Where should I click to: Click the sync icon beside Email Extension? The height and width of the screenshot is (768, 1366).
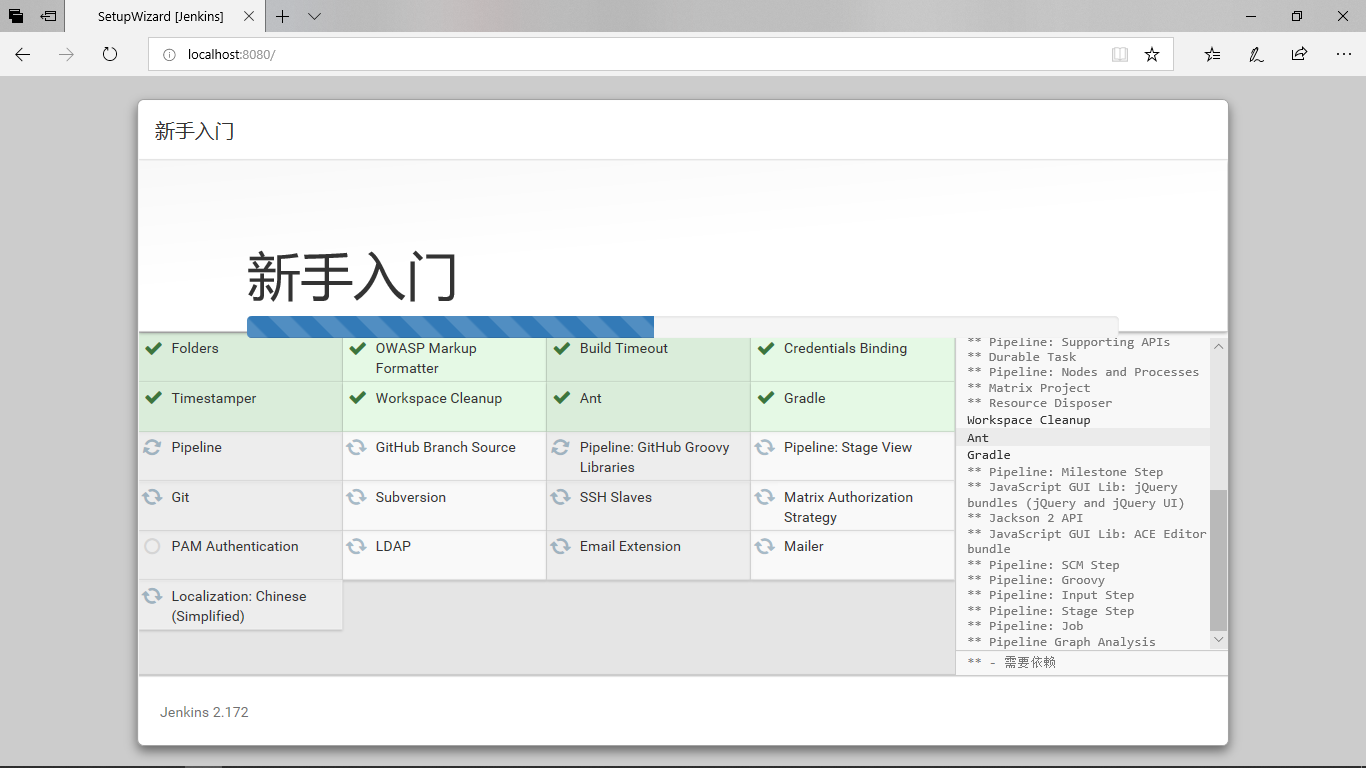560,546
